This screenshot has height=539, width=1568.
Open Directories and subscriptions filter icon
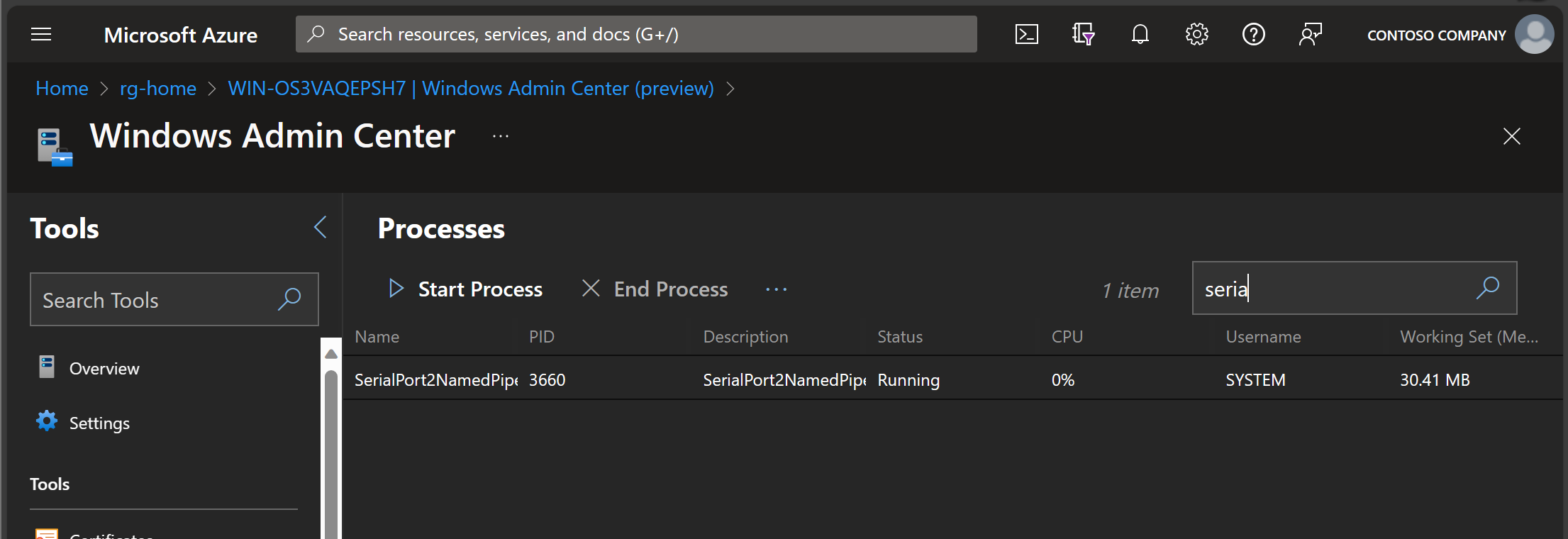[1083, 34]
